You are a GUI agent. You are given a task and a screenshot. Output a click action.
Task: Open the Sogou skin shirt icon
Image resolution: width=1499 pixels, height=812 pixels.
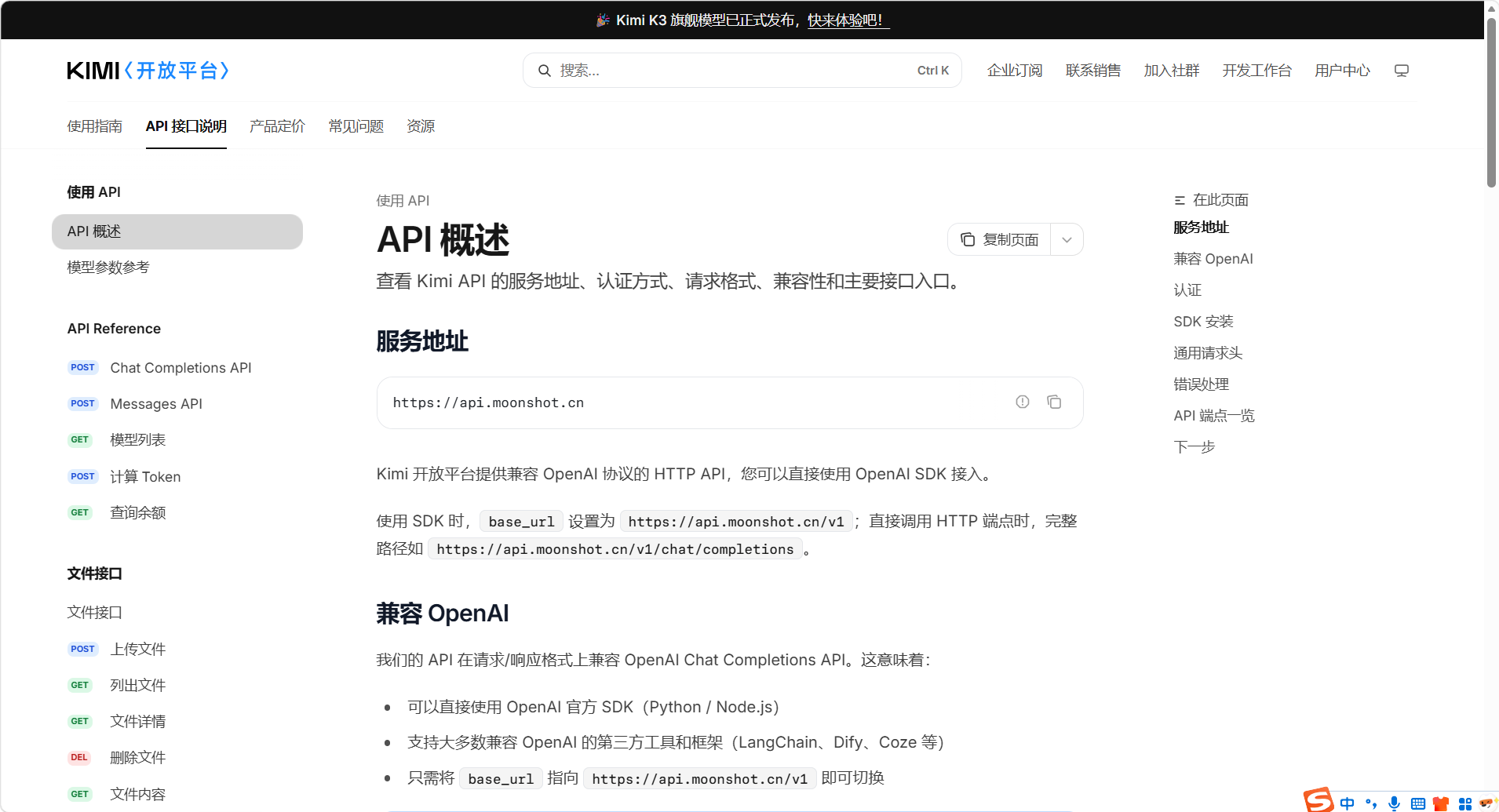pos(1441,803)
